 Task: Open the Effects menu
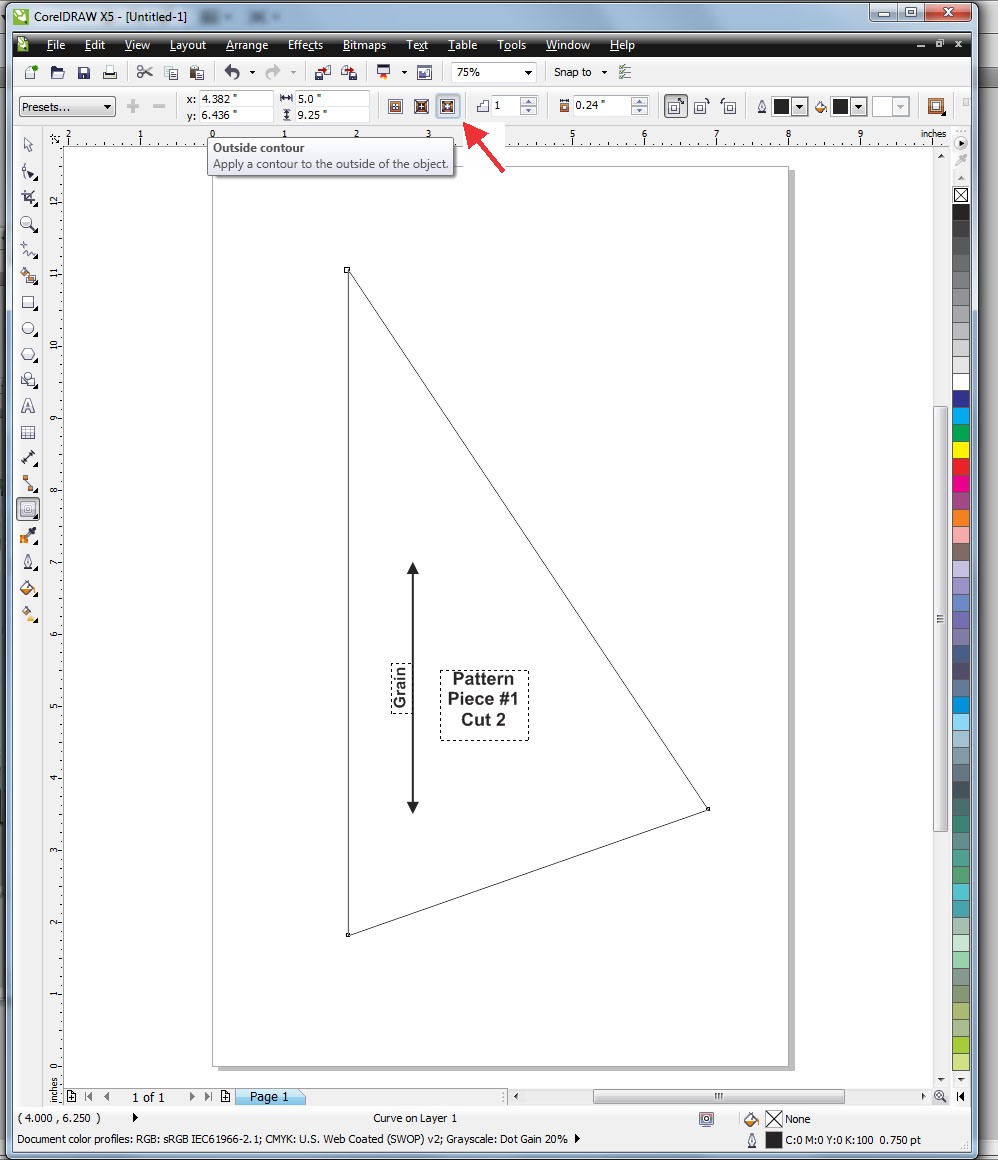pyautogui.click(x=305, y=45)
